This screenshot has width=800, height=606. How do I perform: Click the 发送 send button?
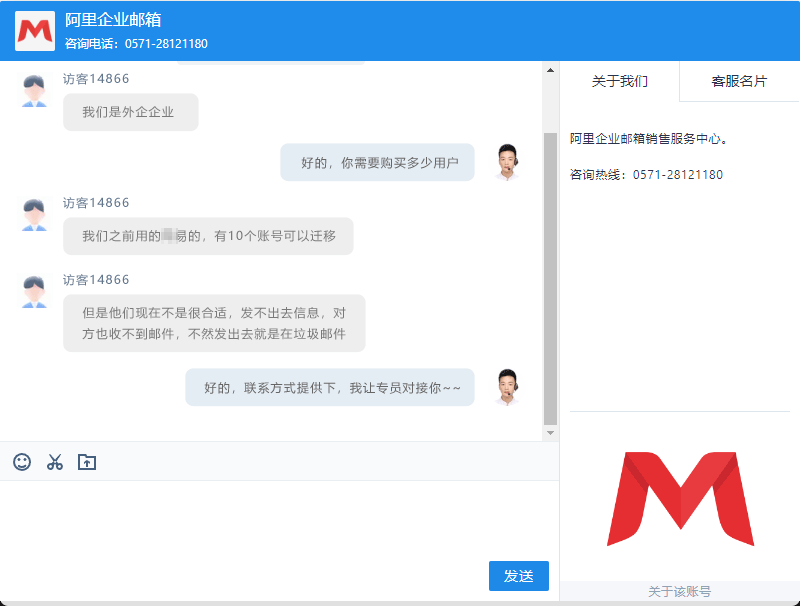(519, 576)
